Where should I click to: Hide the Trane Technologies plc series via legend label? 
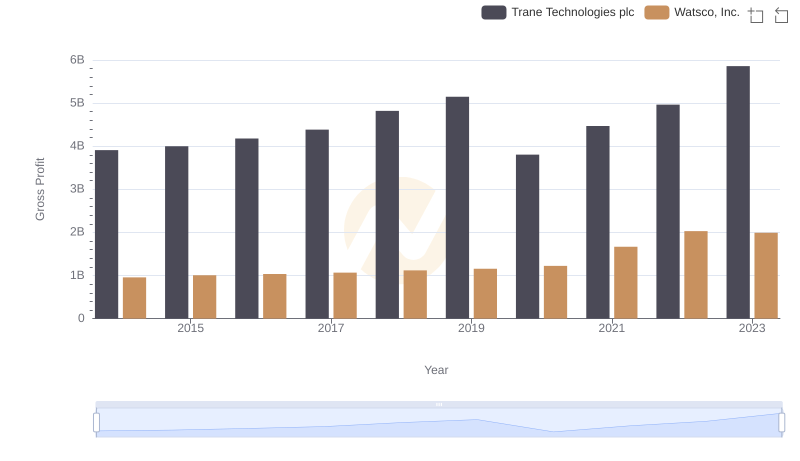coord(572,13)
